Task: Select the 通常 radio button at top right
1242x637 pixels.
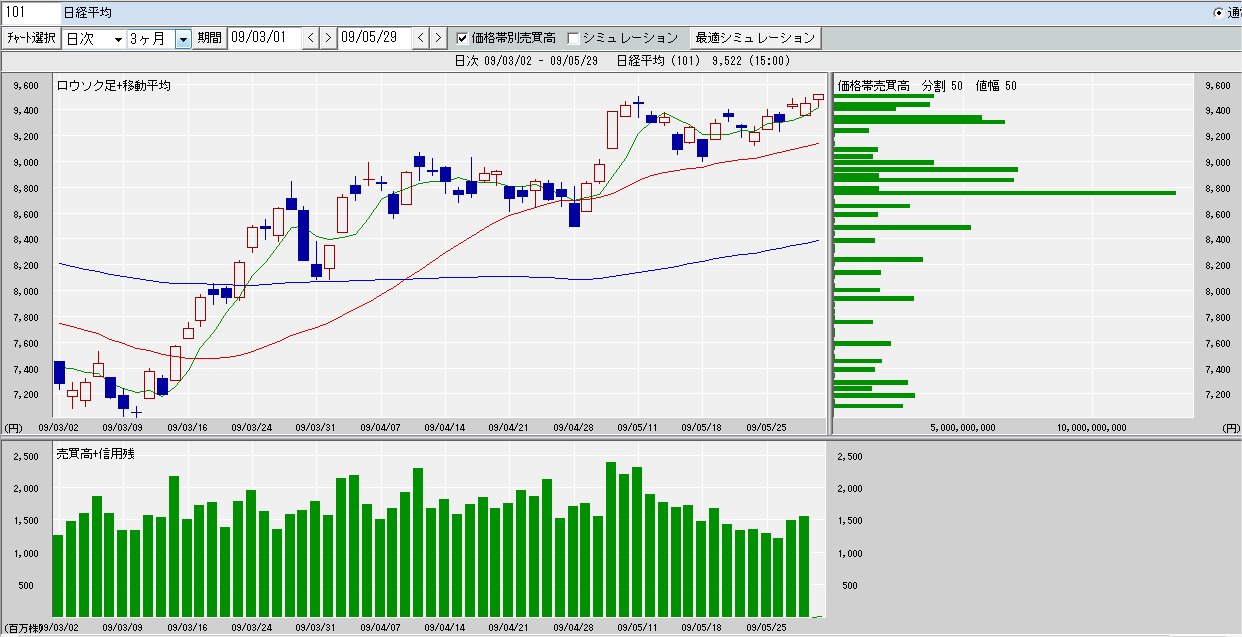Action: pos(1218,13)
